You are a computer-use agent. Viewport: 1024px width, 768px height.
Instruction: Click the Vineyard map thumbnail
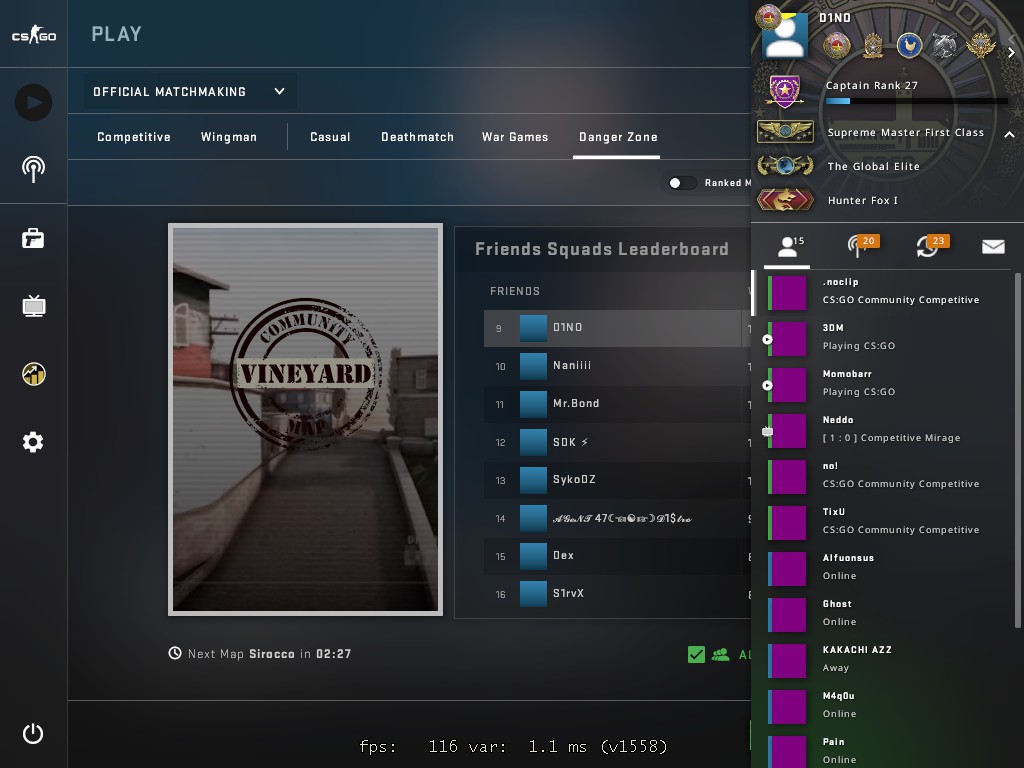(x=306, y=419)
